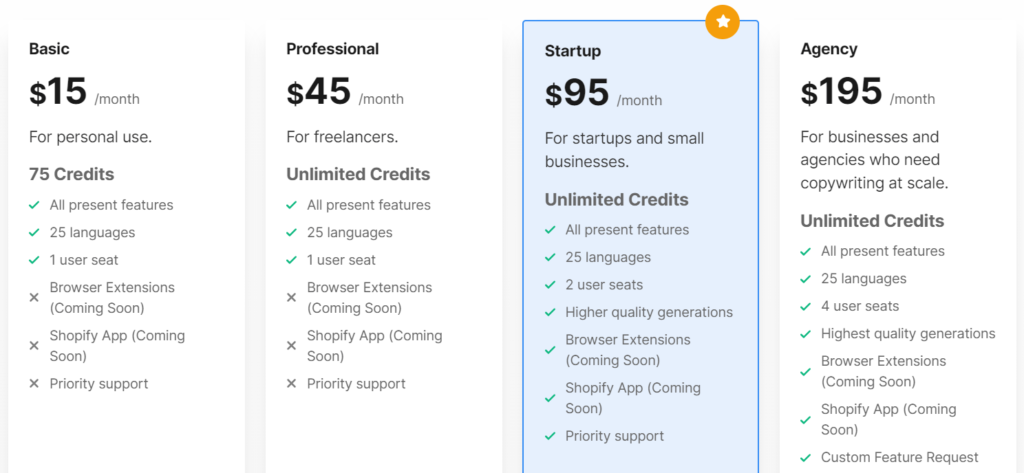Click the X icon beside Basic Priority support

[34, 384]
